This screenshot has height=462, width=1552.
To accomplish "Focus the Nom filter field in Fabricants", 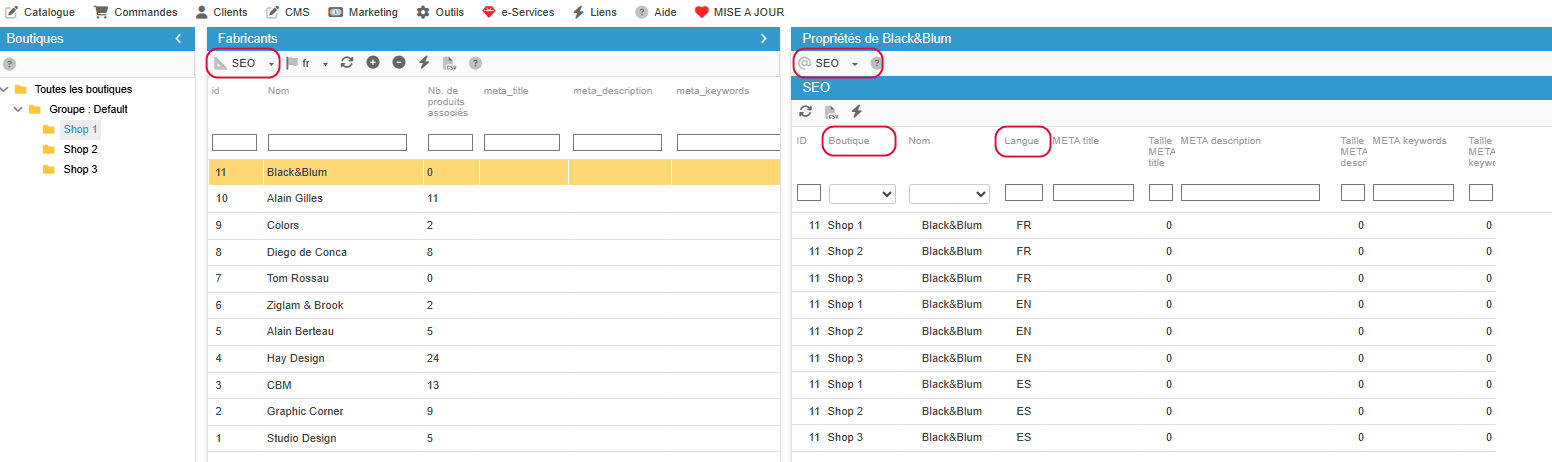I will pyautogui.click(x=337, y=142).
